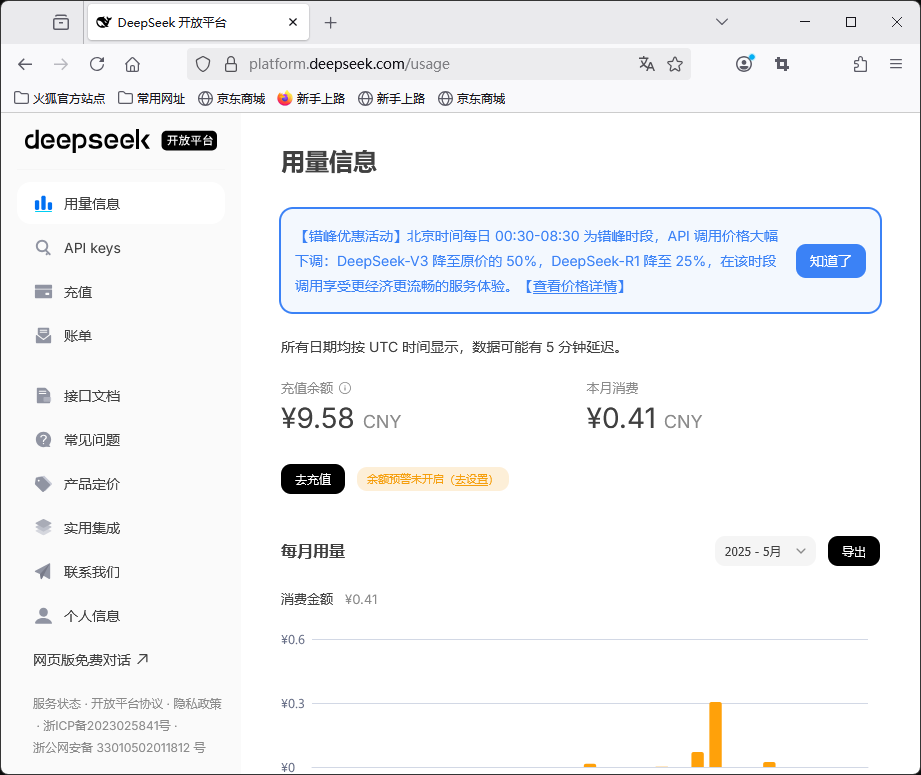Click the layers icon beside 实用集成

coord(43,528)
